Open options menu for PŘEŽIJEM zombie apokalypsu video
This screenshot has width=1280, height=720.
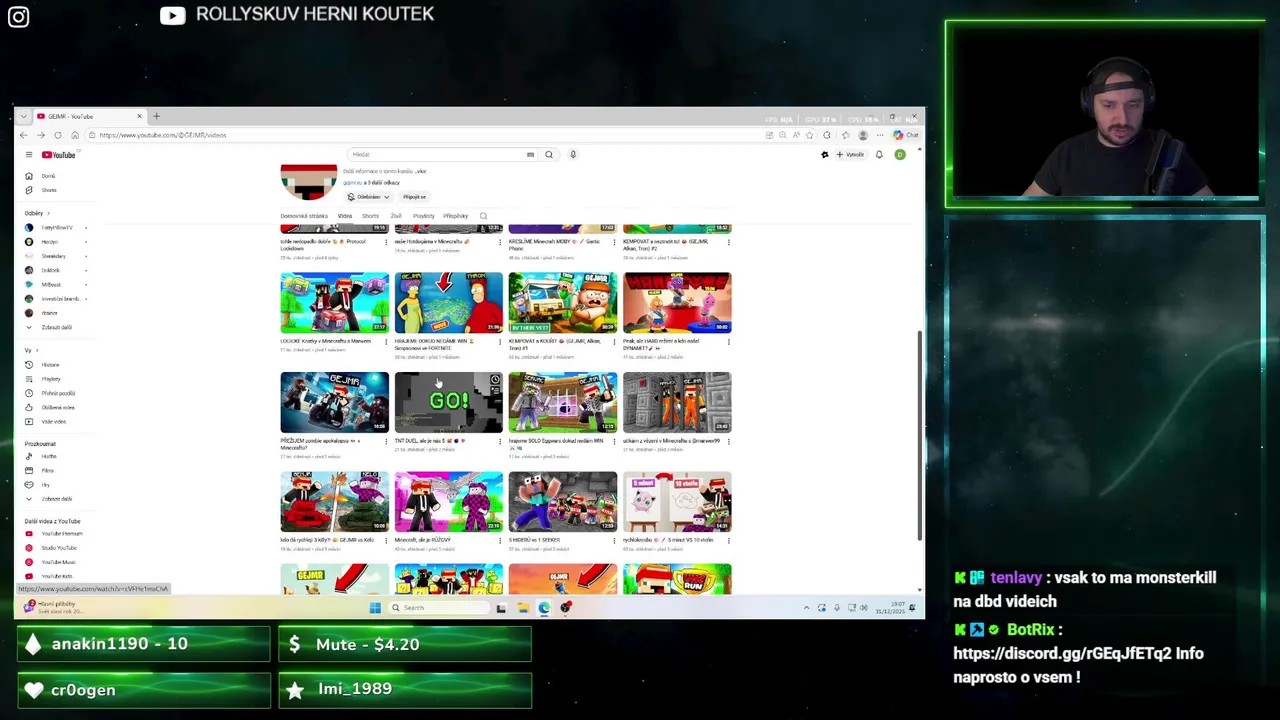(386, 441)
